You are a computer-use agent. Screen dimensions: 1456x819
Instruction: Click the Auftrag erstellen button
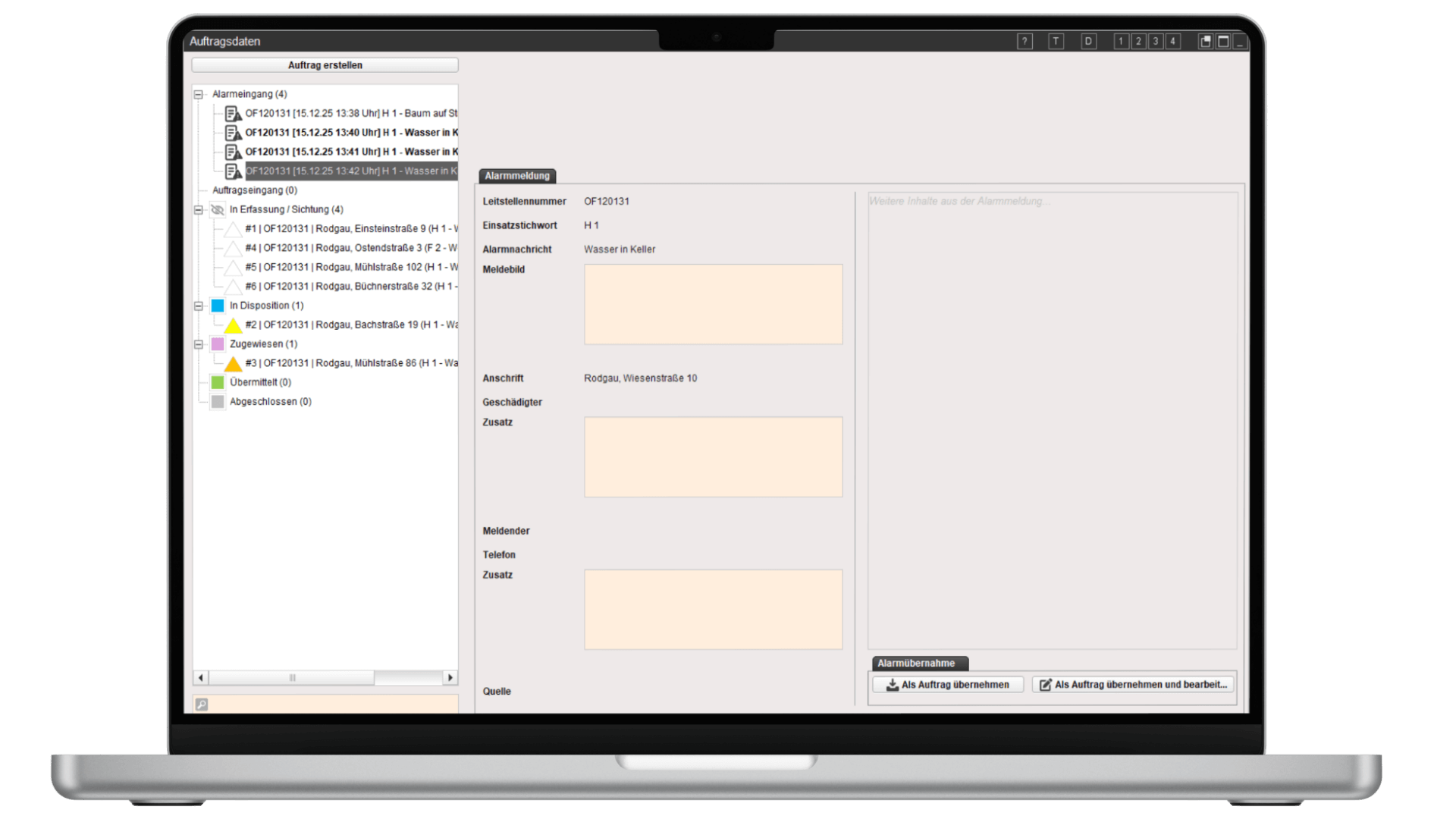coord(325,65)
